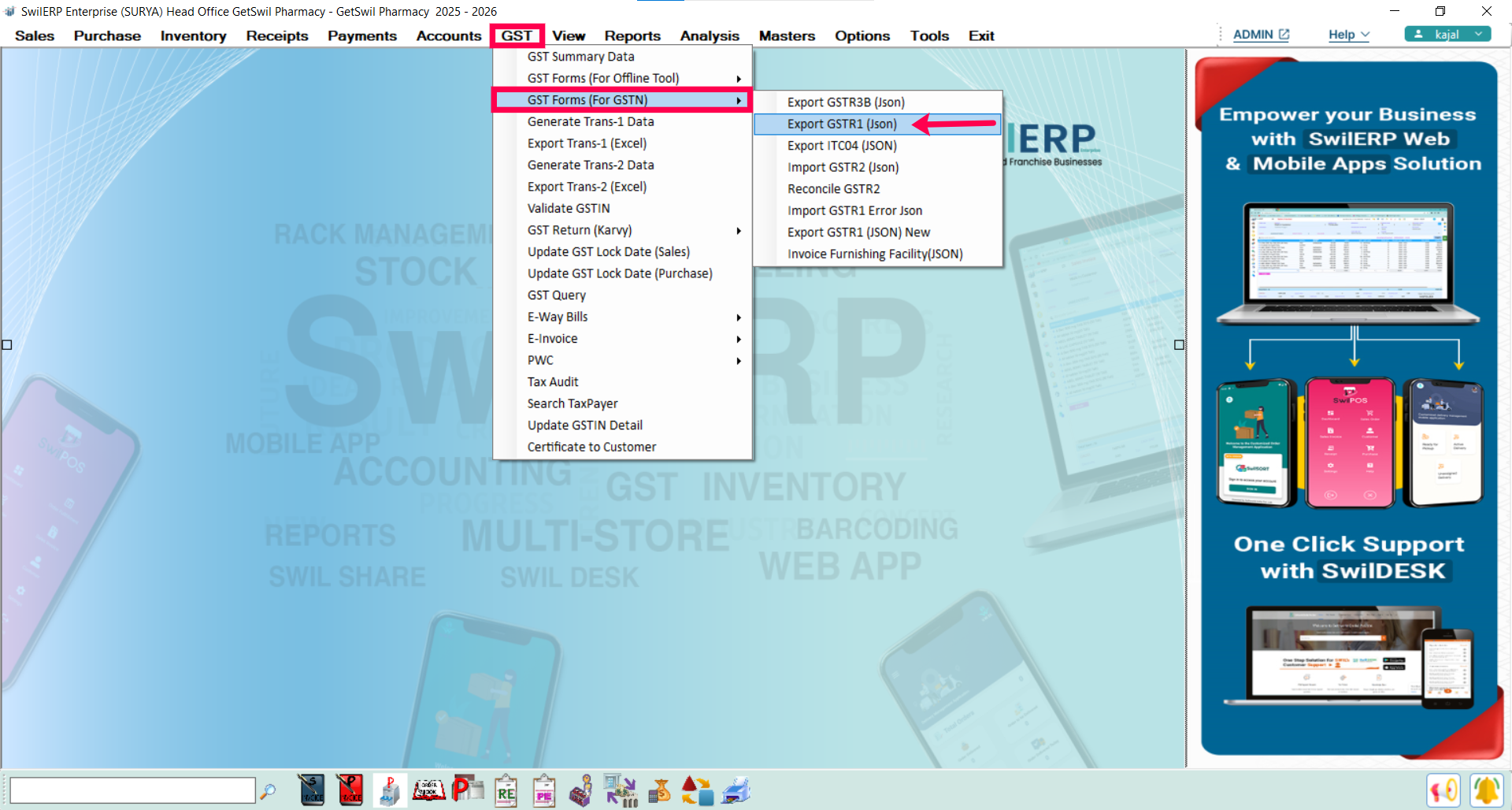Open the Payments menu
The image size is (1512, 810).
click(x=362, y=35)
